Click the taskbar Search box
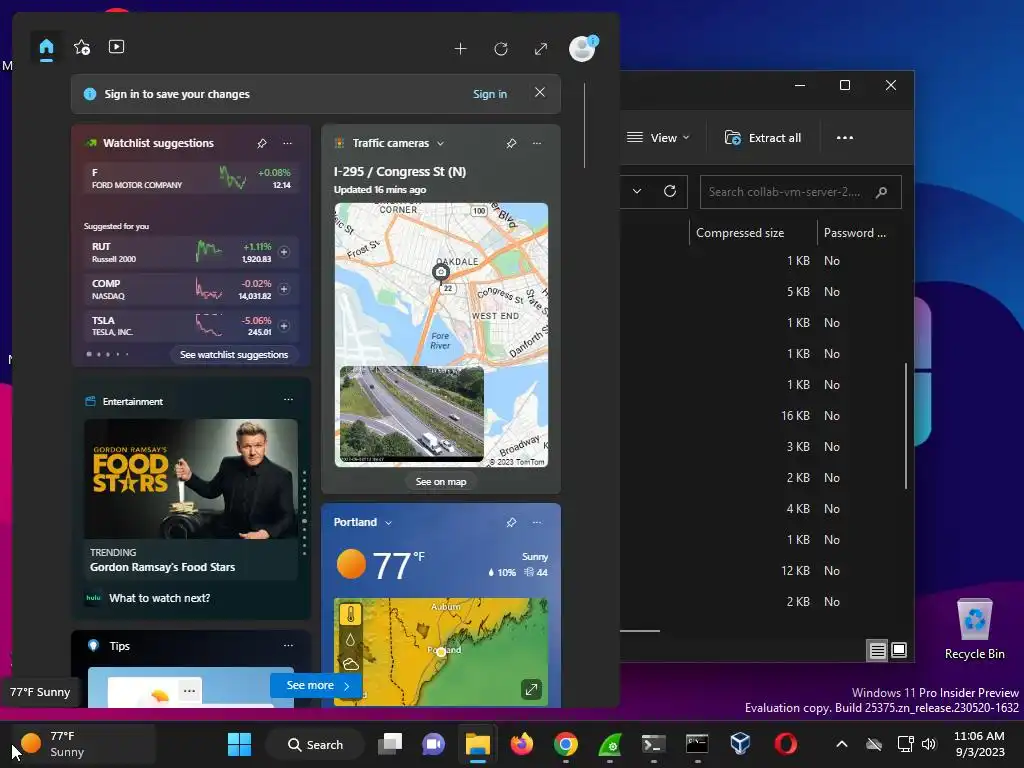Image resolution: width=1024 pixels, height=768 pixels. (x=315, y=744)
